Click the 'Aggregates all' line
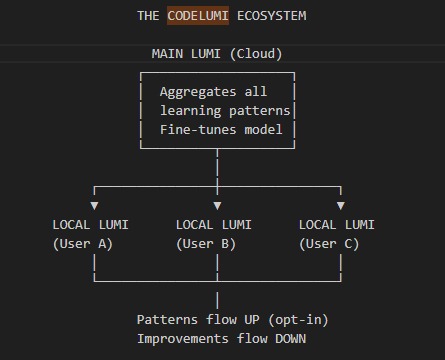Screen dimensions: 445x360 [x=213, y=92]
